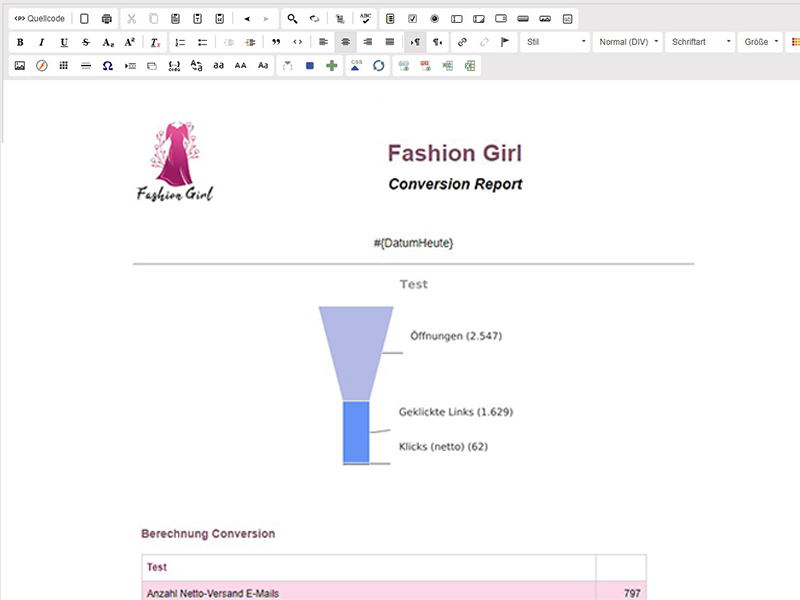Click the green plus icon
Image resolution: width=800 pixels, height=600 pixels.
(x=332, y=66)
